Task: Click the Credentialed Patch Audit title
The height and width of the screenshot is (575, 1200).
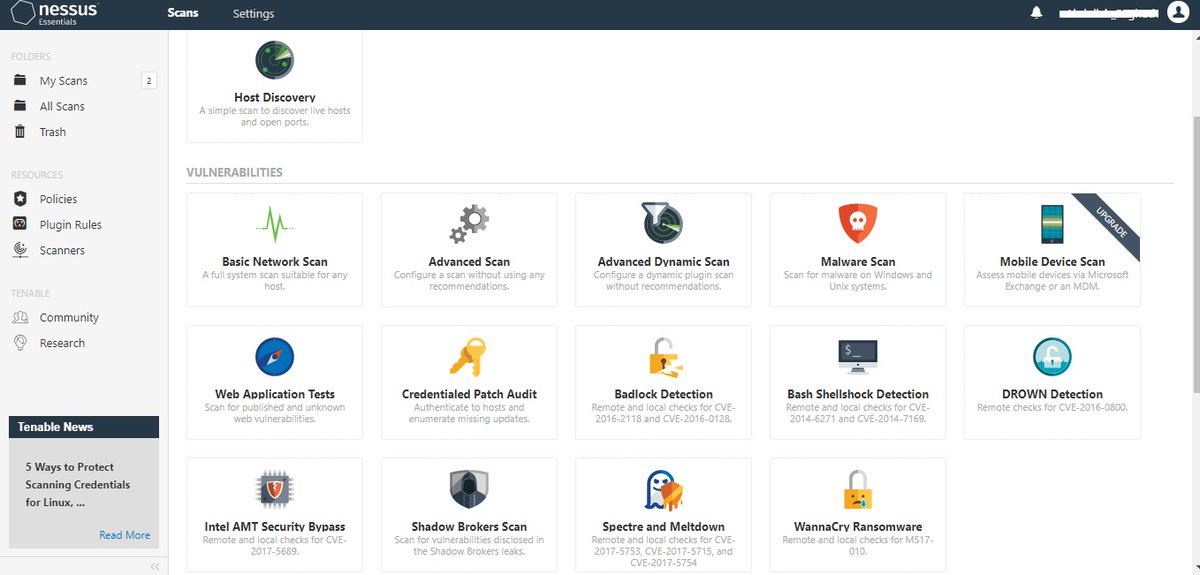Action: click(469, 394)
